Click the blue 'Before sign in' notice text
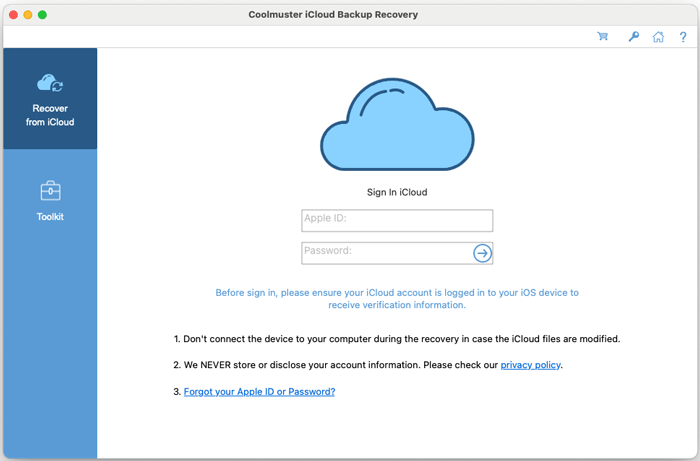Viewport: 700px width, 461px height. click(x=397, y=299)
